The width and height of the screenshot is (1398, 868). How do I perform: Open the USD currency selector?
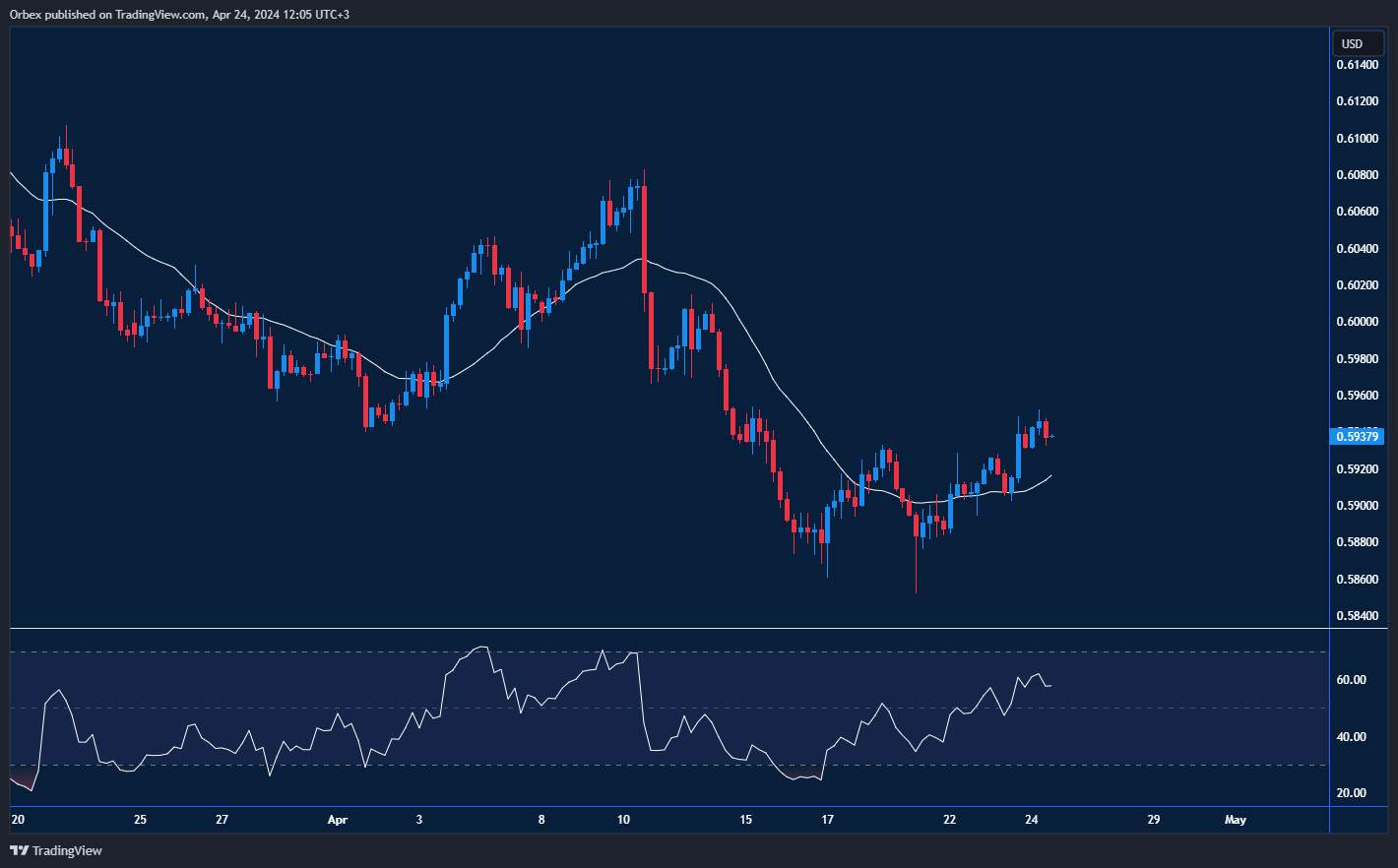[x=1358, y=43]
